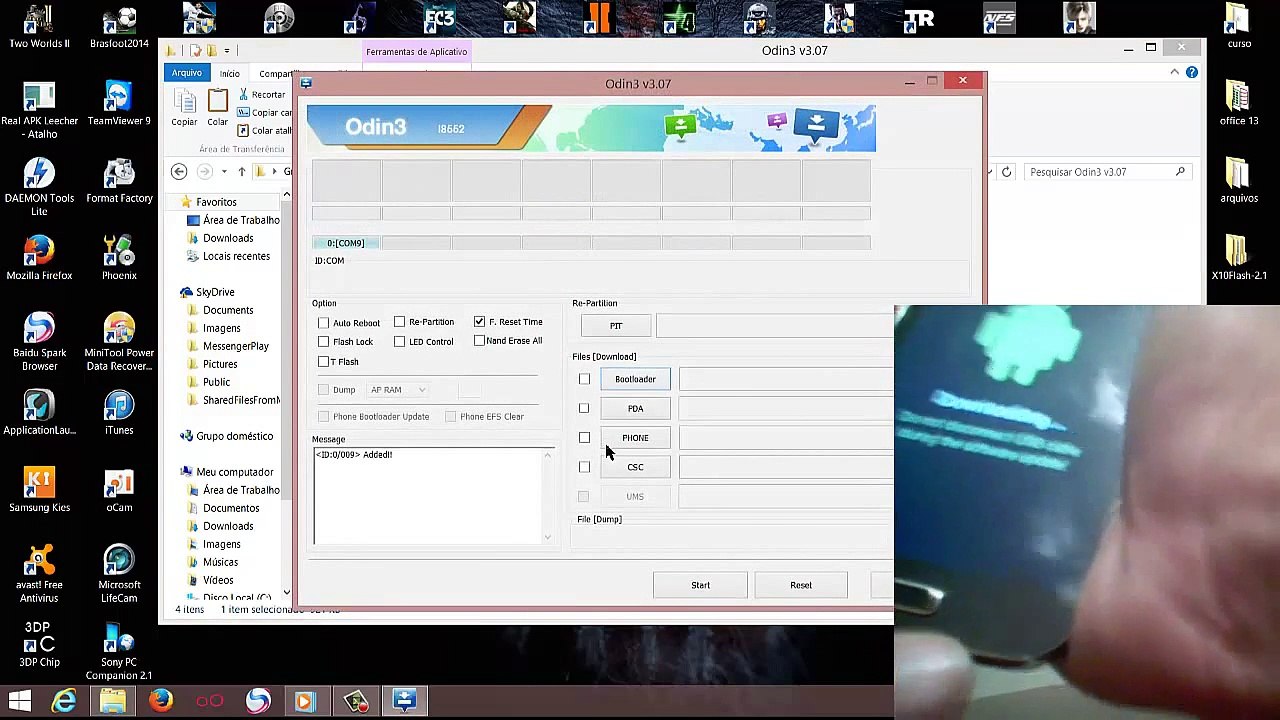The image size is (1280, 720).
Task: Open the curso desktop folder
Action: pyautogui.click(x=1238, y=27)
